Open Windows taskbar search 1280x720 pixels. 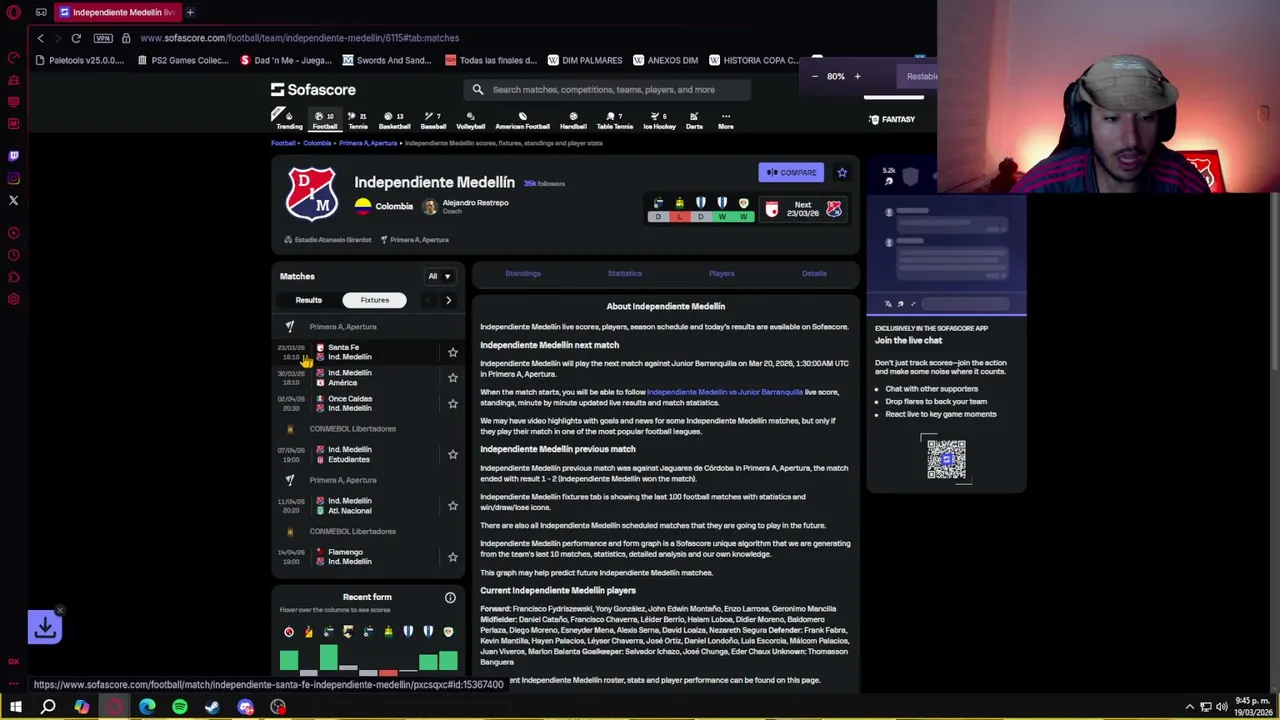[48, 707]
